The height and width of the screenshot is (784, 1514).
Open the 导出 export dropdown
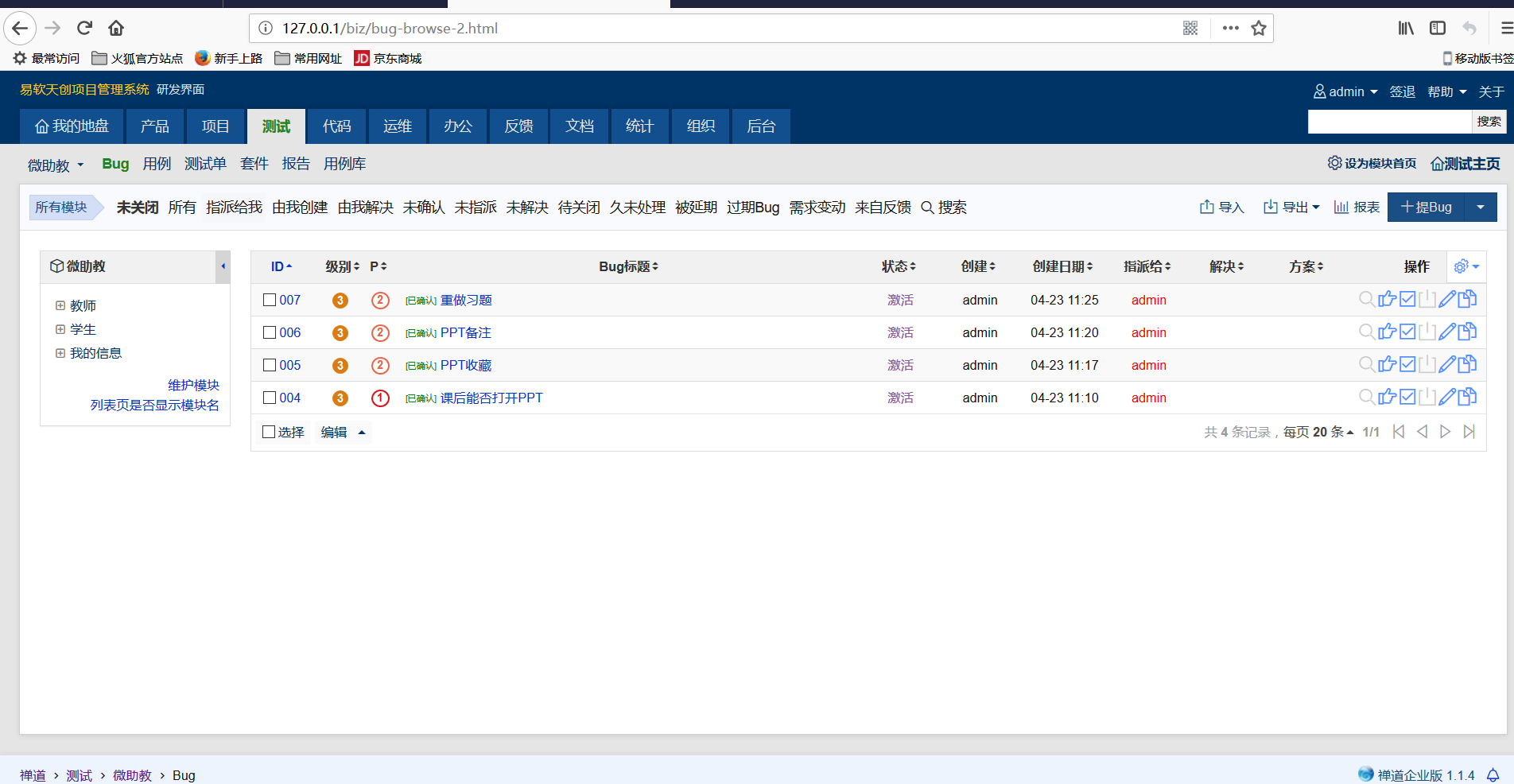pos(1291,208)
